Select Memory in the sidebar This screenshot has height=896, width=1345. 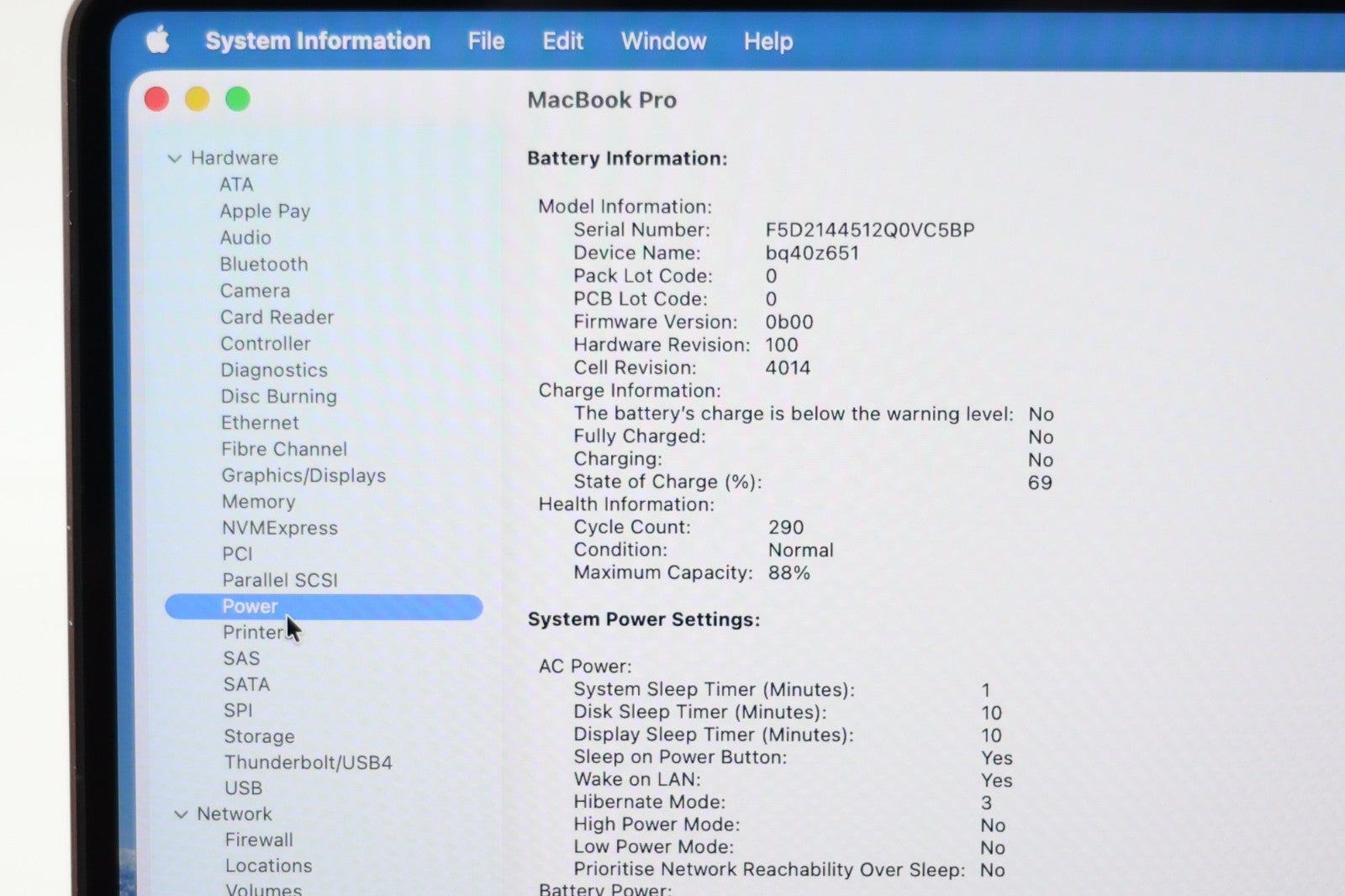click(258, 502)
